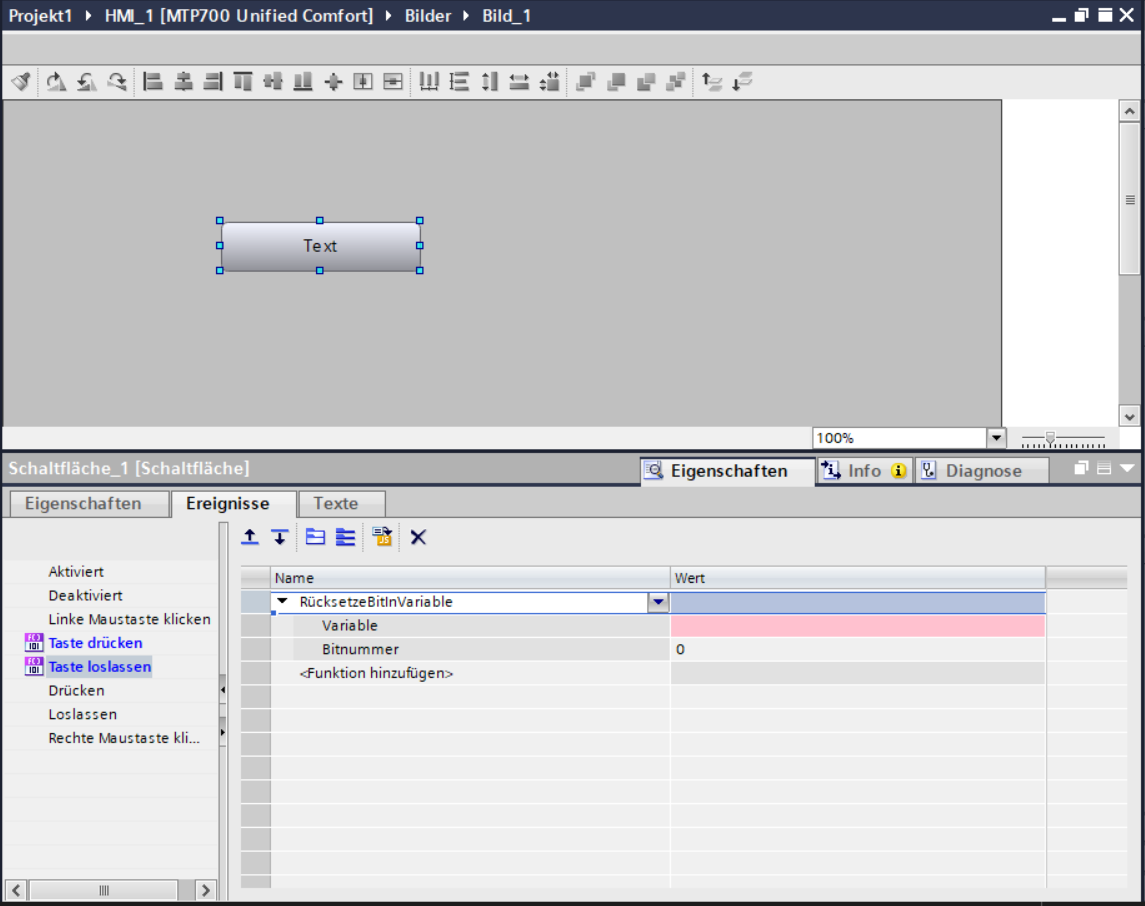This screenshot has width=1145, height=906.
Task: Open the Diagnose inspector tab
Action: 982,471
